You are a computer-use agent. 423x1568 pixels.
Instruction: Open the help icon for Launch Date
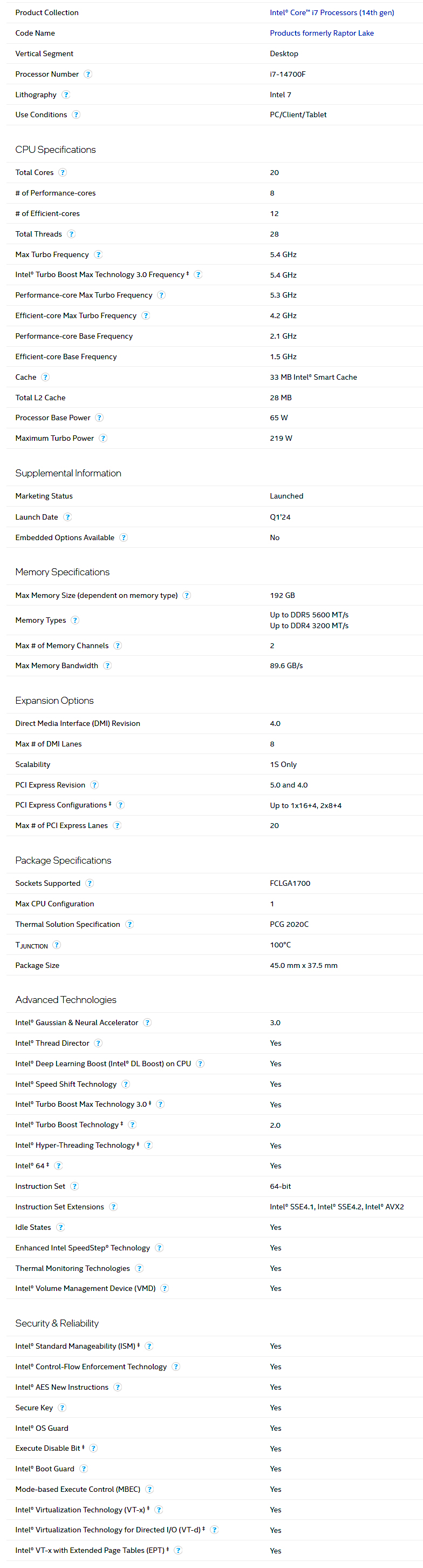pyautogui.click(x=67, y=517)
